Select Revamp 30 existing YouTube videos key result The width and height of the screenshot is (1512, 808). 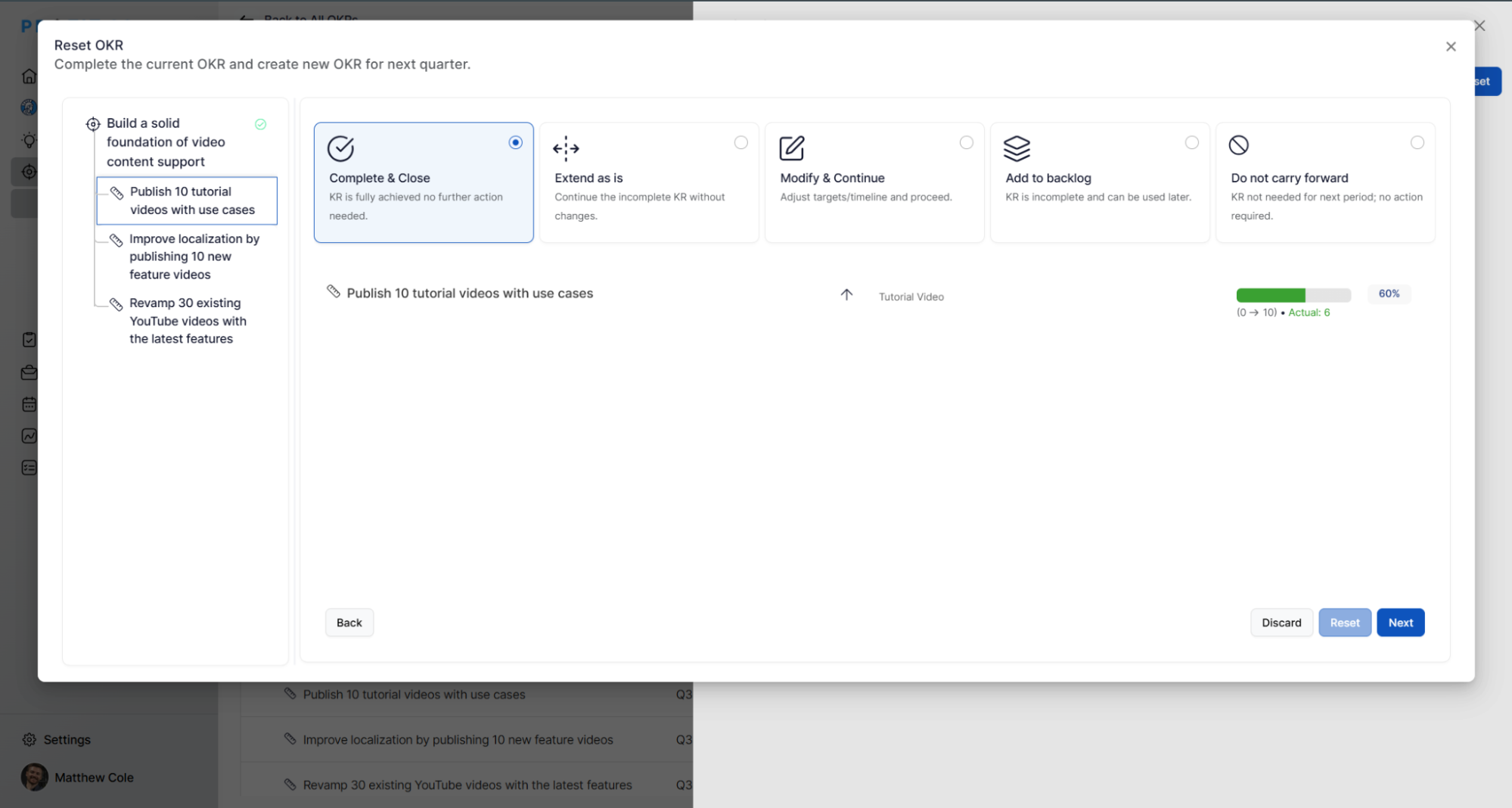(x=188, y=321)
